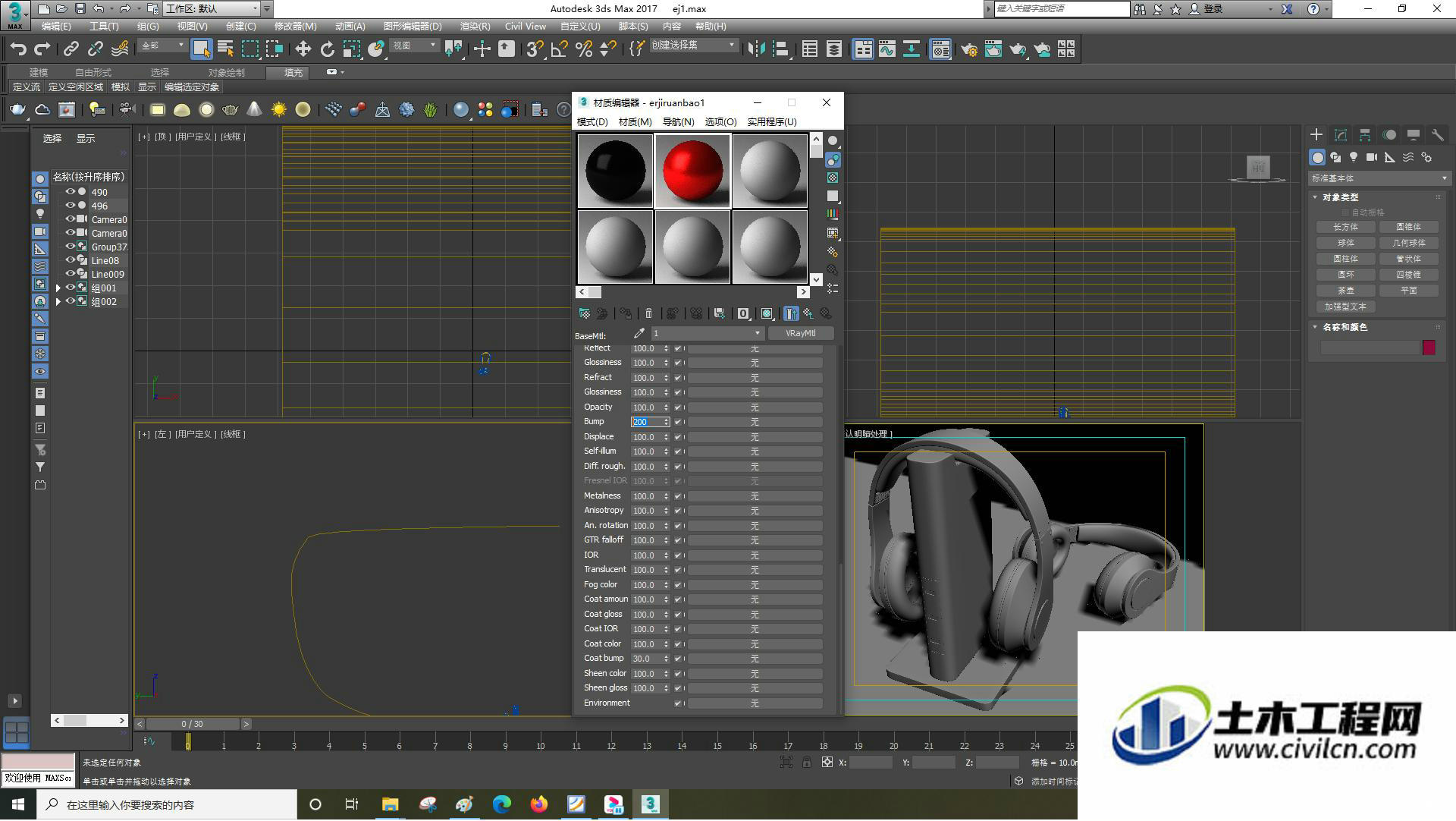
Task: Pick material from object eyedropper
Action: [639, 333]
